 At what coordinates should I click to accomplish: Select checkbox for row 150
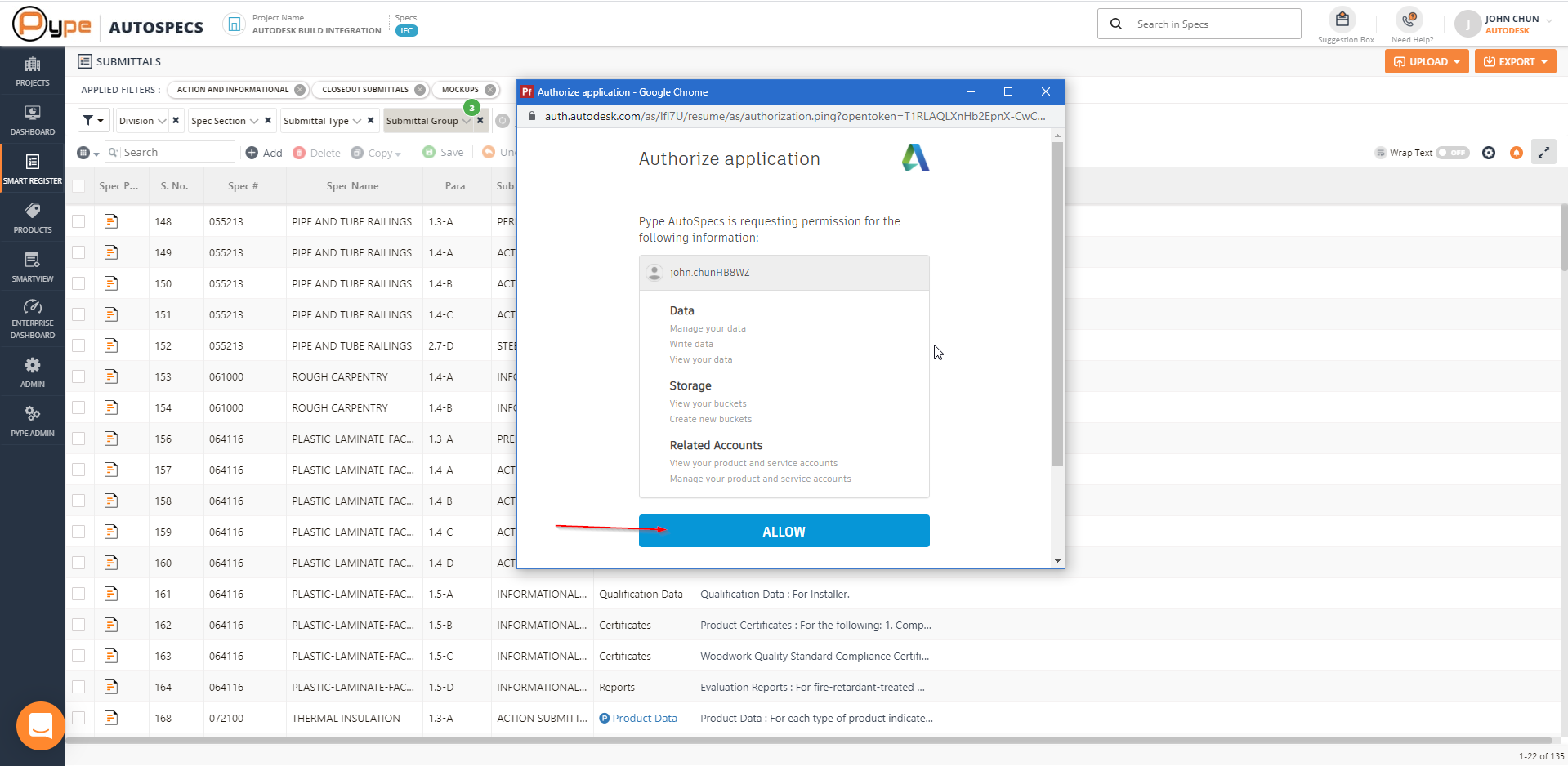78,283
